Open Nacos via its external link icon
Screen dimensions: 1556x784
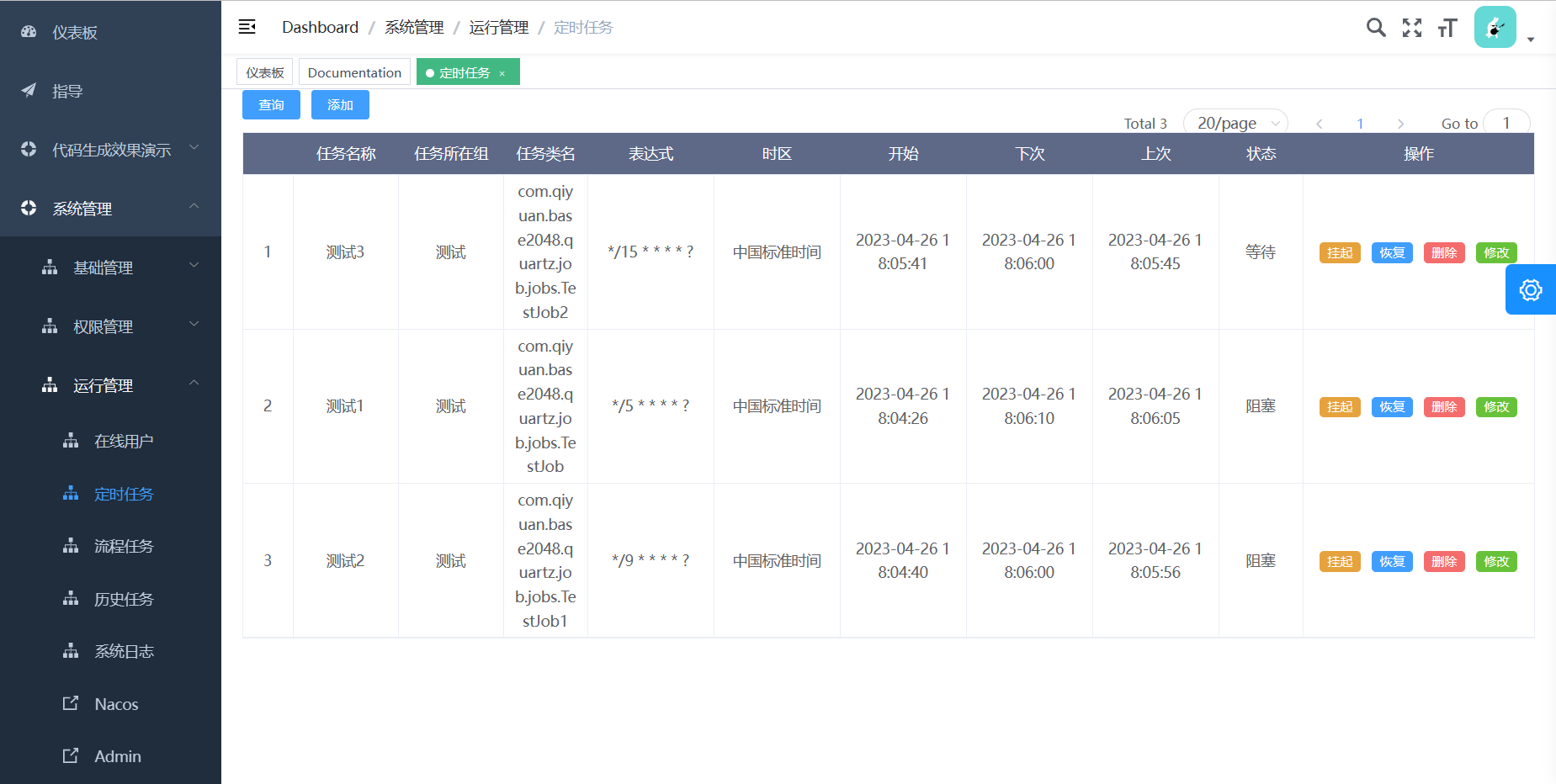coord(71,703)
